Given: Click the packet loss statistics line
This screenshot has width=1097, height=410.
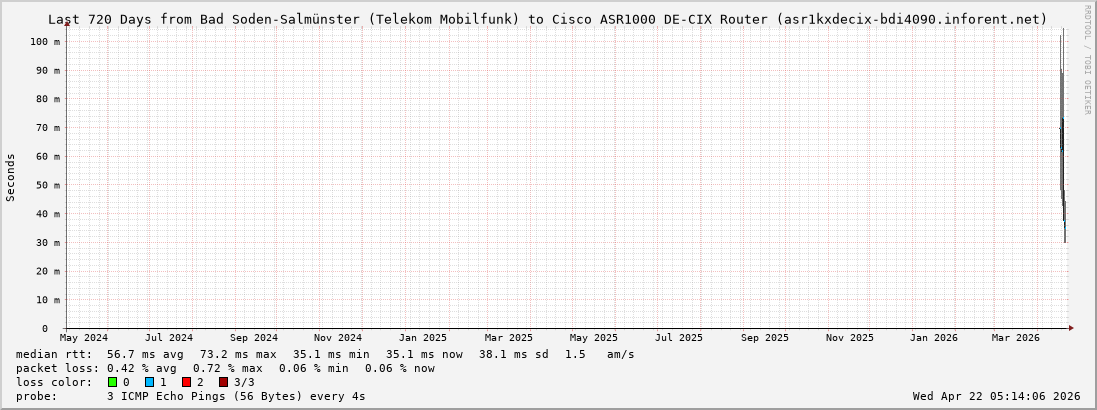Looking at the screenshot, I should pos(225,368).
